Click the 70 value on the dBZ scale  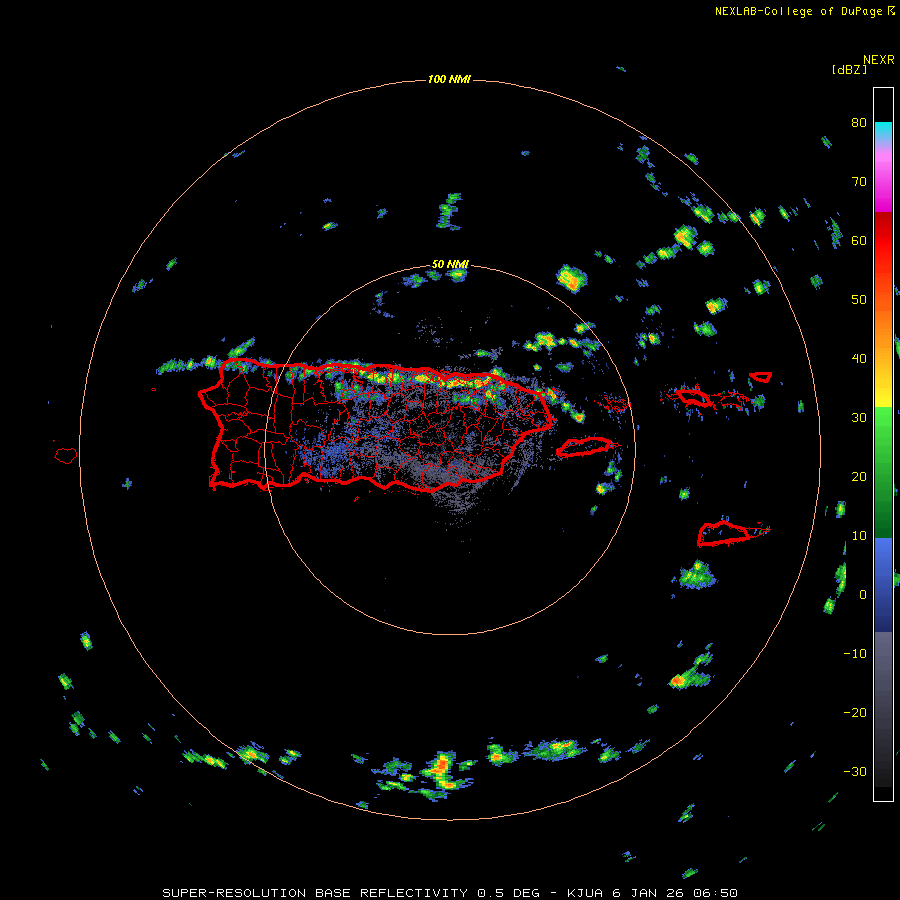point(859,182)
